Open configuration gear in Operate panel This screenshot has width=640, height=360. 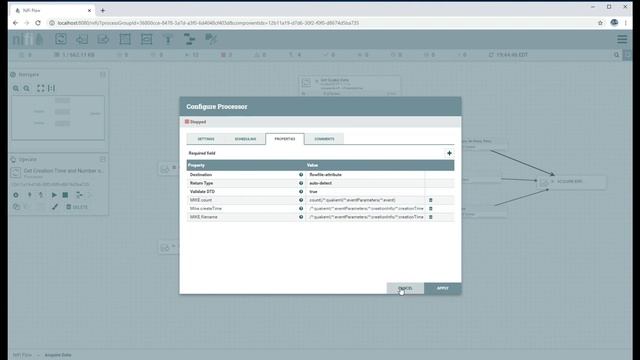(x=16, y=195)
